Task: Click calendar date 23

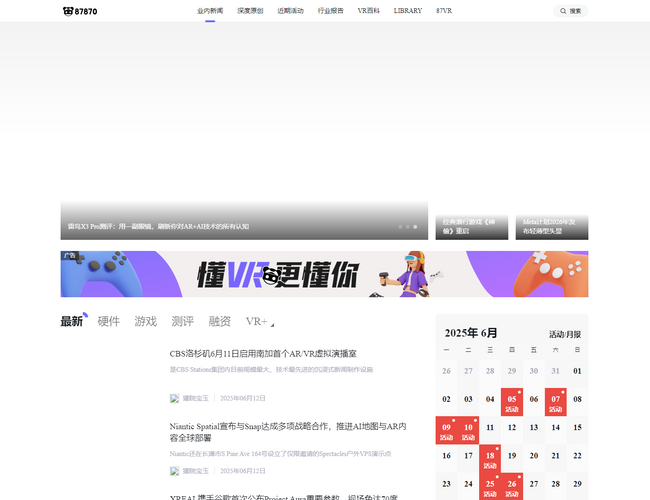Action: 446,484
